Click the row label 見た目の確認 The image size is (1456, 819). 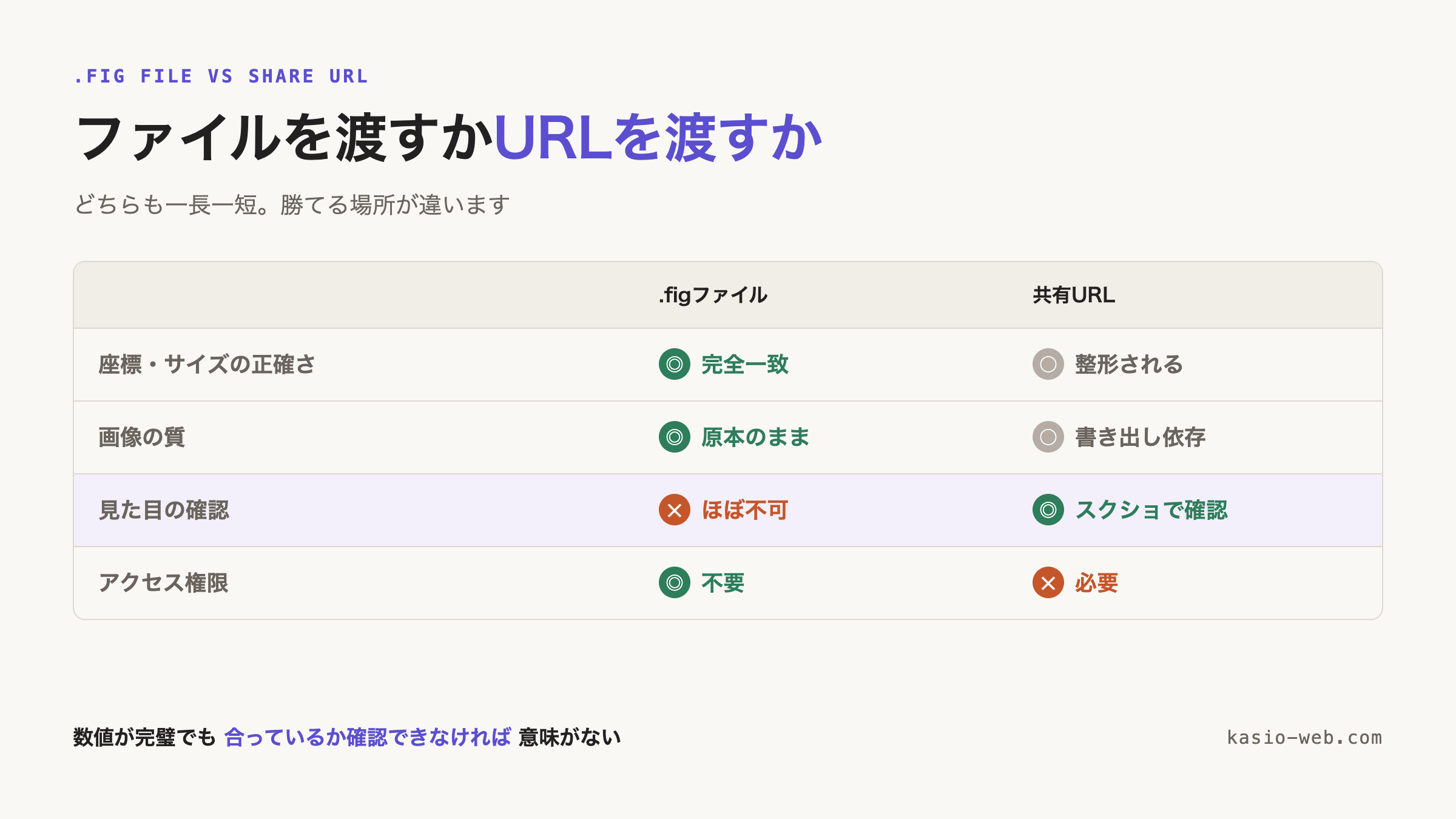point(164,510)
